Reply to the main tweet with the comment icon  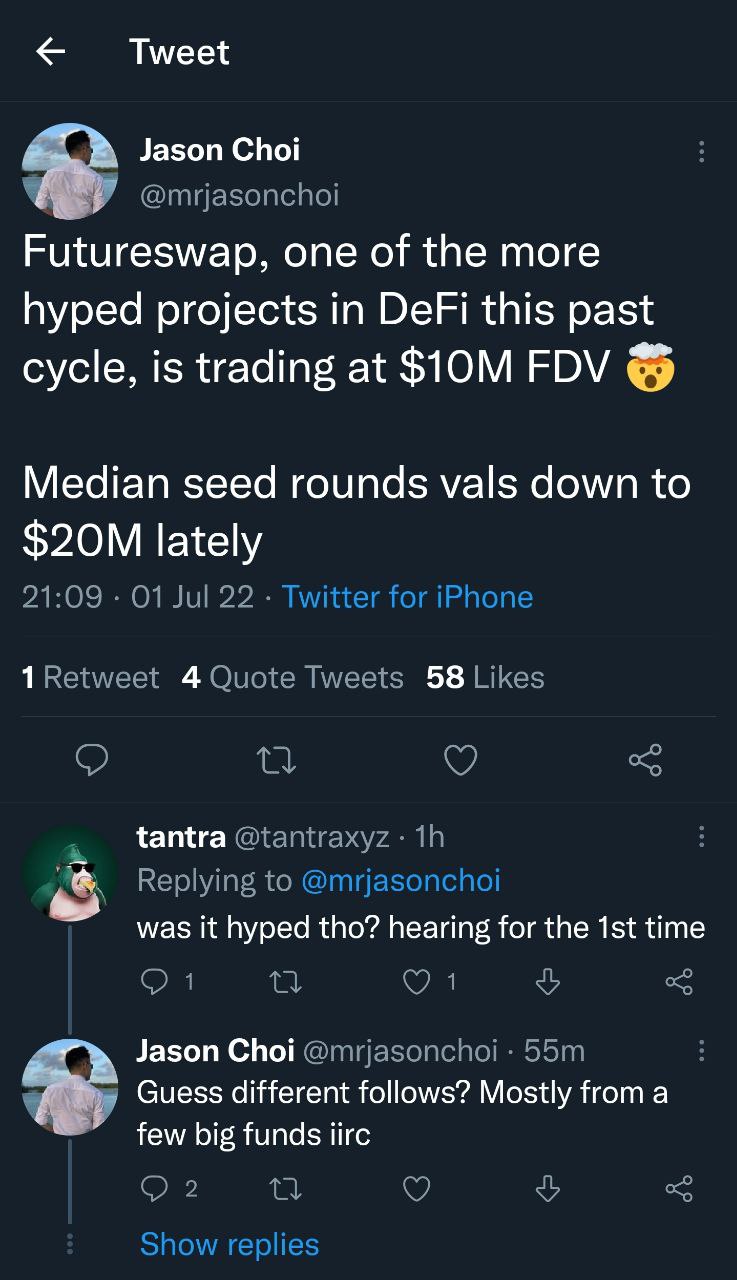[x=93, y=761]
